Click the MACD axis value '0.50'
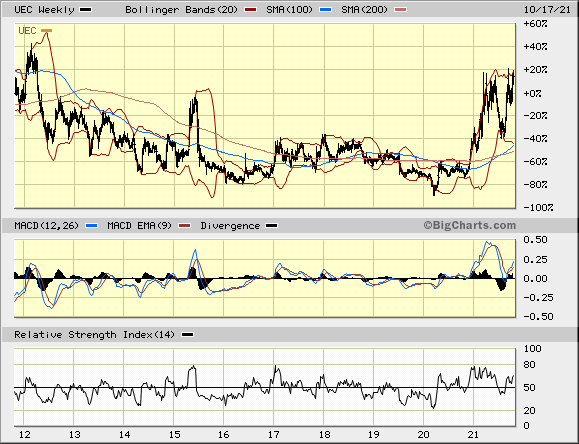Image resolution: width=579 pixels, height=444 pixels. (535, 240)
